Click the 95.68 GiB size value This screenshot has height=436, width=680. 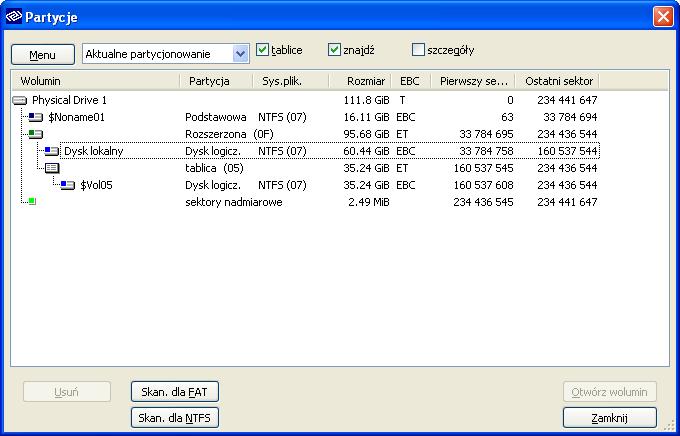point(366,134)
